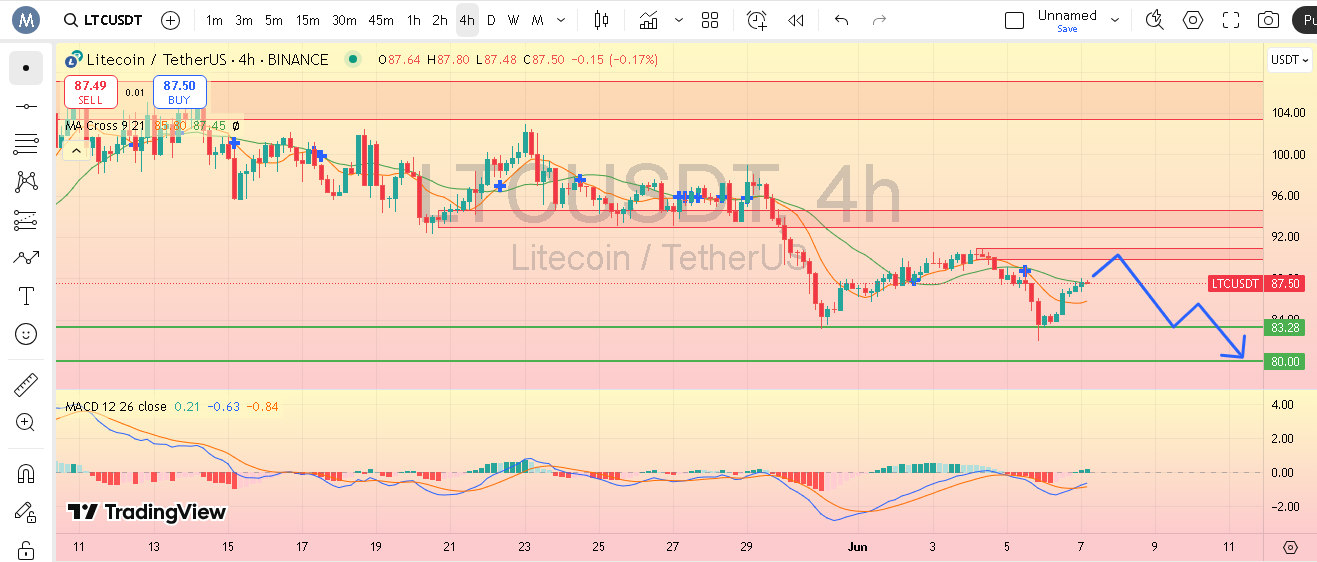
Task: Select the dot cursor tool
Action: click(x=26, y=69)
